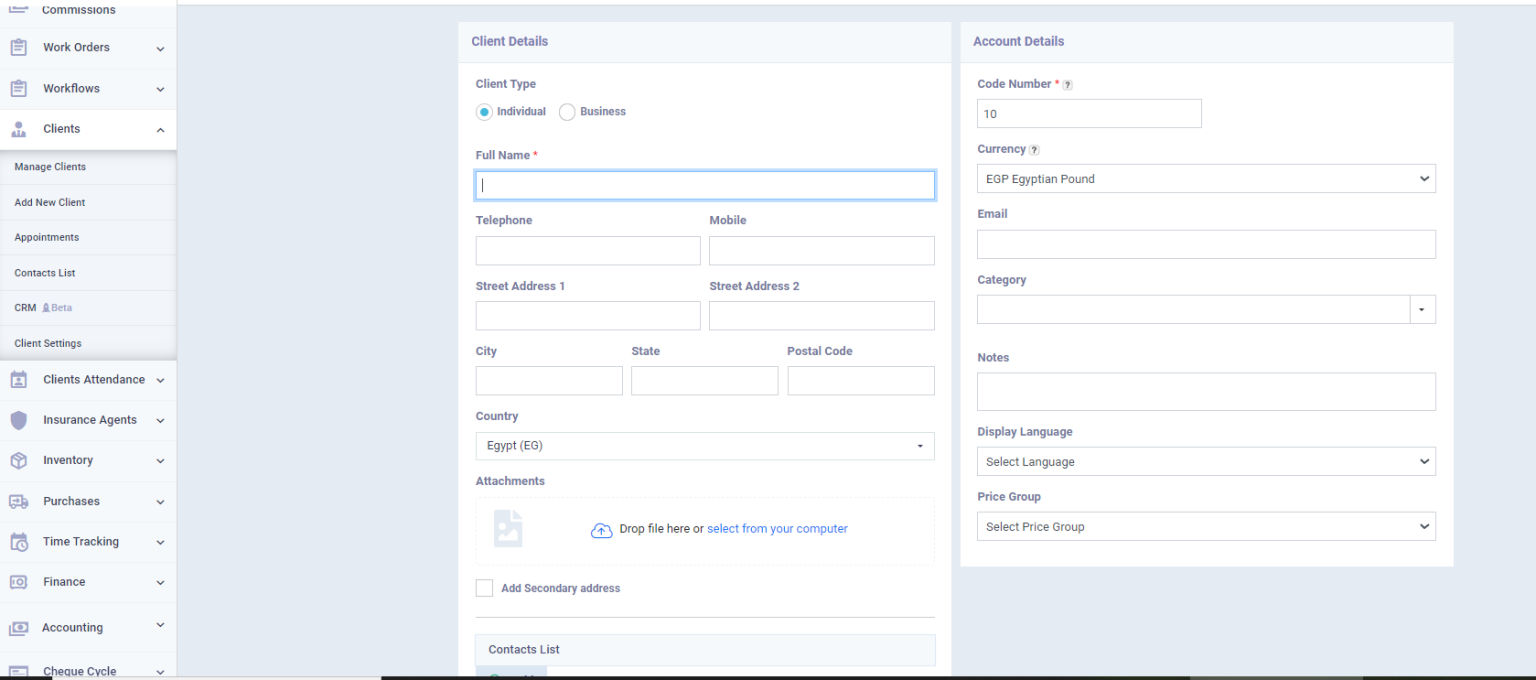This screenshot has width=1536, height=680.
Task: Collapse the Clients menu section
Action: 159,129
